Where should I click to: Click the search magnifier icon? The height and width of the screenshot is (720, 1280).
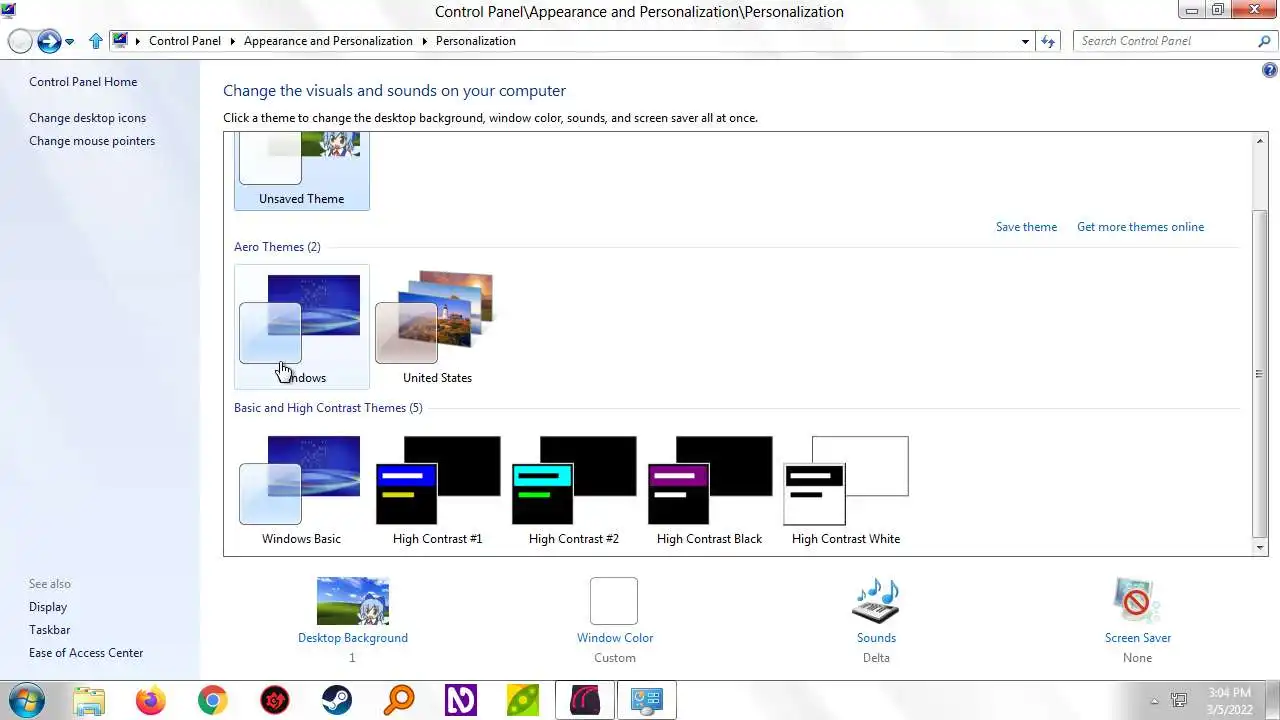[1264, 41]
